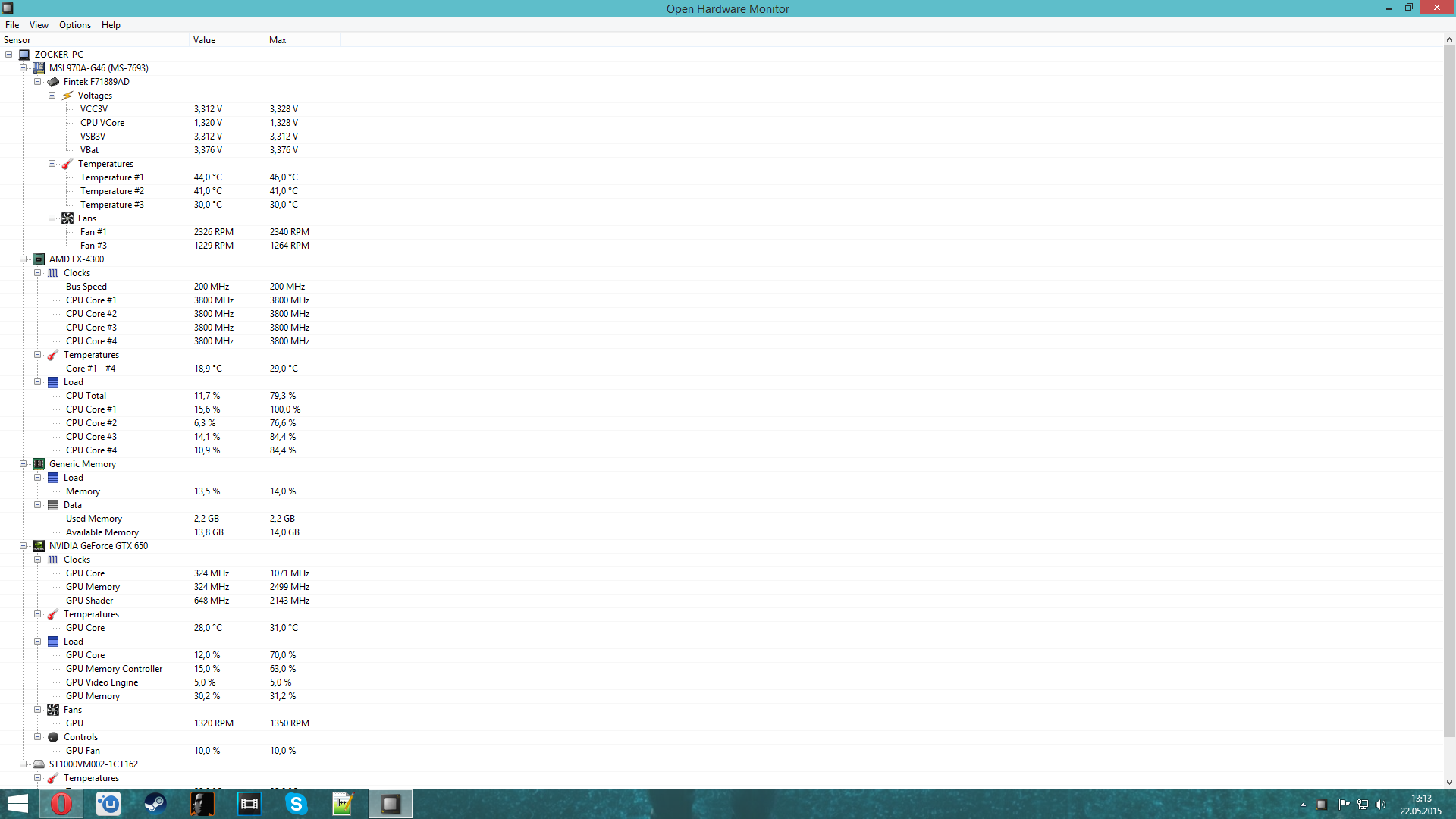Collapse the mainboard Fans section

(x=52, y=218)
